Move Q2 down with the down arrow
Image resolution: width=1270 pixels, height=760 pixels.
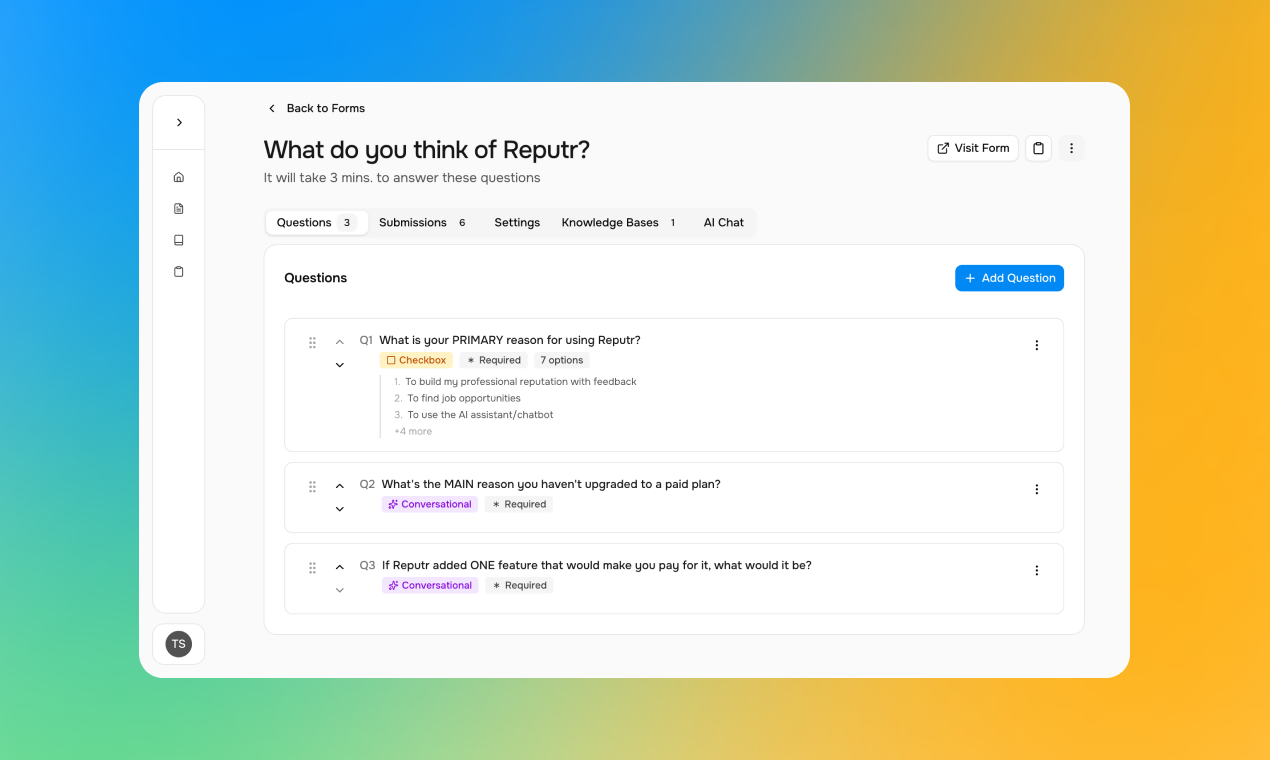[x=339, y=509]
